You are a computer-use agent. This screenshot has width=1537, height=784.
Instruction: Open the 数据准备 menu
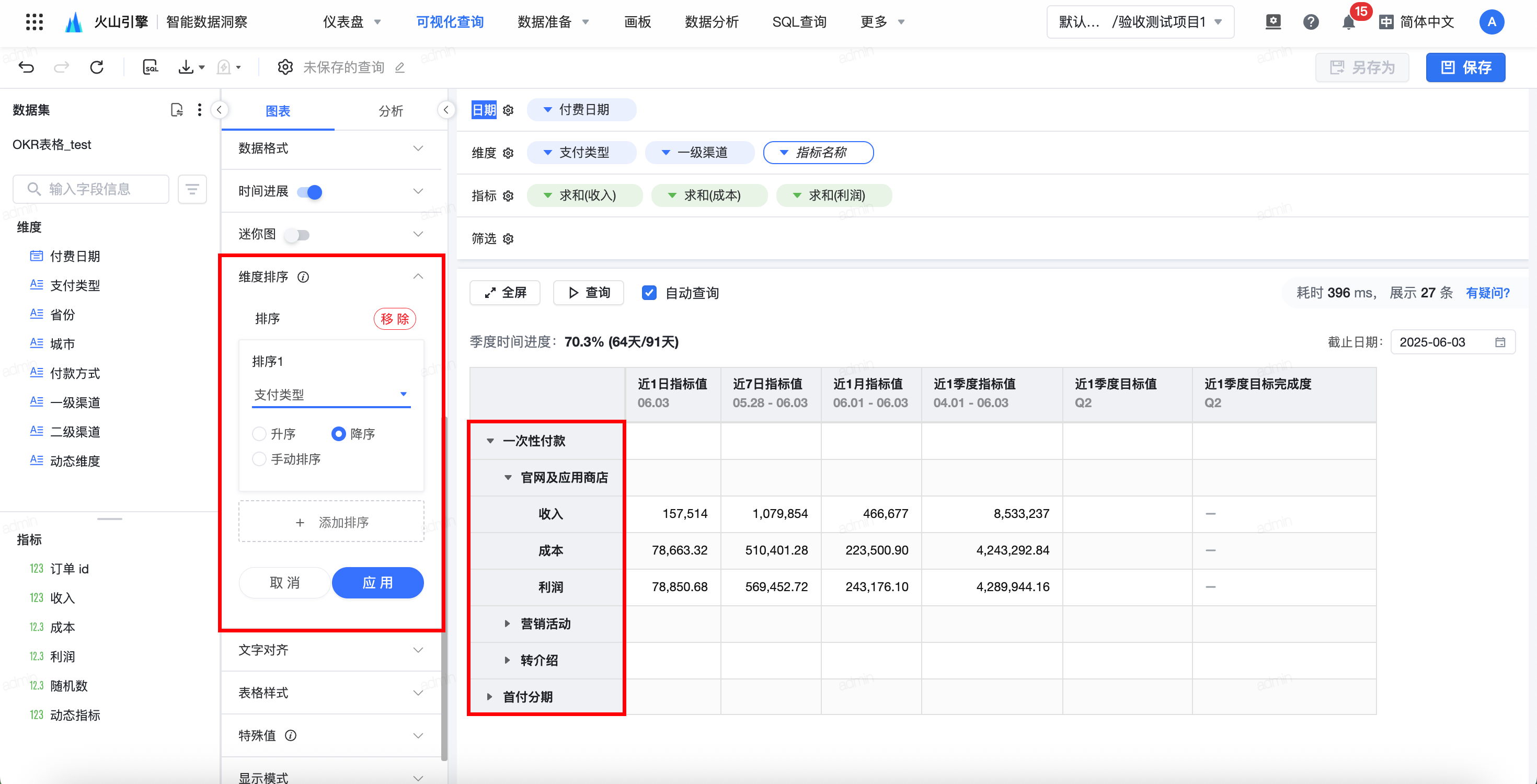(x=553, y=22)
